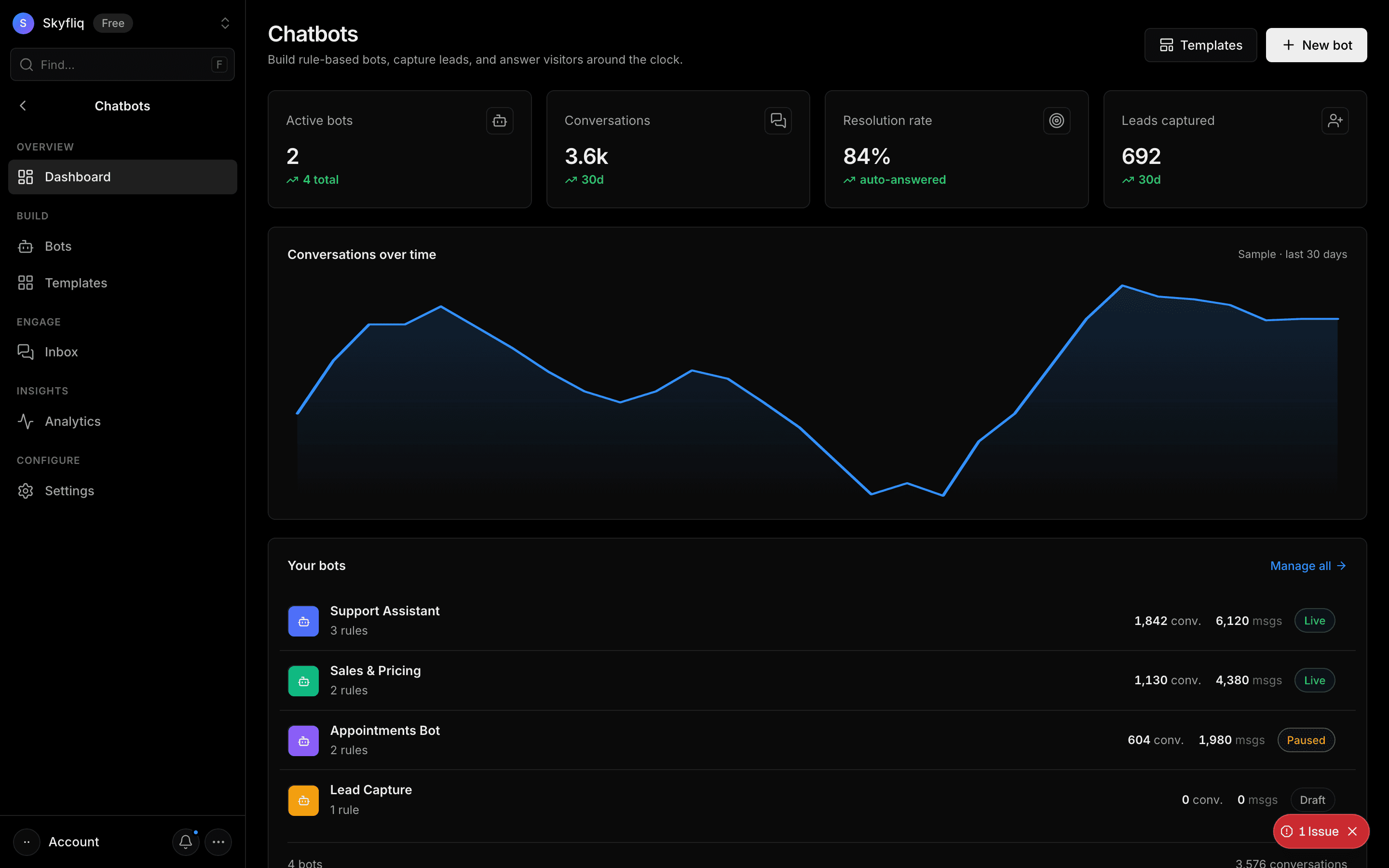Open the more options ellipsis button
Viewport: 1389px width, 868px height.
(x=218, y=841)
